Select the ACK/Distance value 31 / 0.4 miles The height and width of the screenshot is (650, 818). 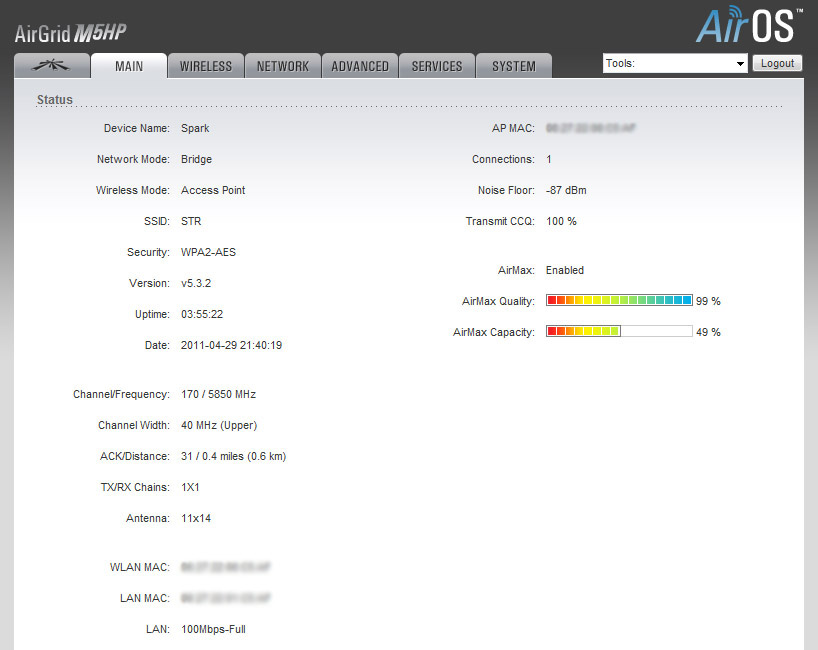tap(212, 456)
